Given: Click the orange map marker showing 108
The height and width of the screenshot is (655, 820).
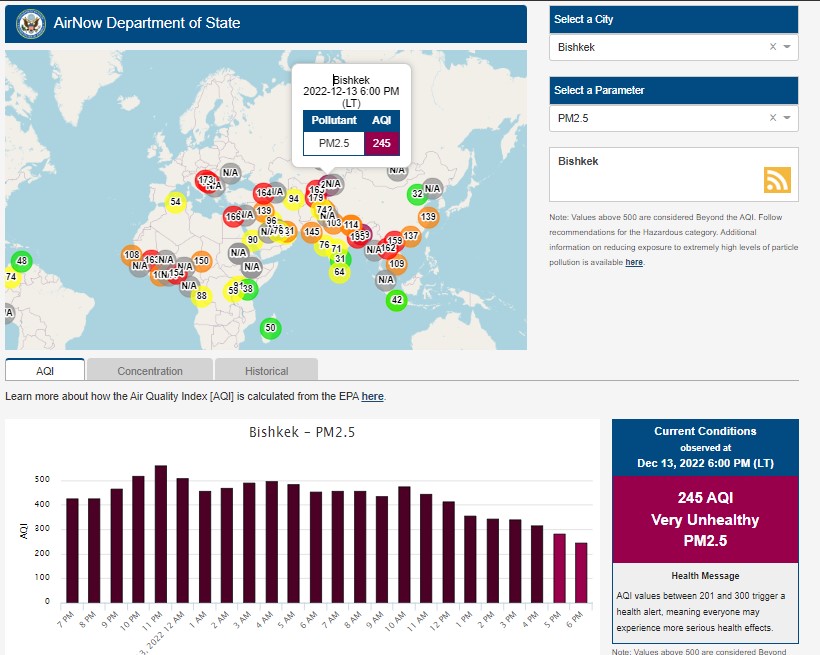Looking at the screenshot, I should tap(131, 255).
